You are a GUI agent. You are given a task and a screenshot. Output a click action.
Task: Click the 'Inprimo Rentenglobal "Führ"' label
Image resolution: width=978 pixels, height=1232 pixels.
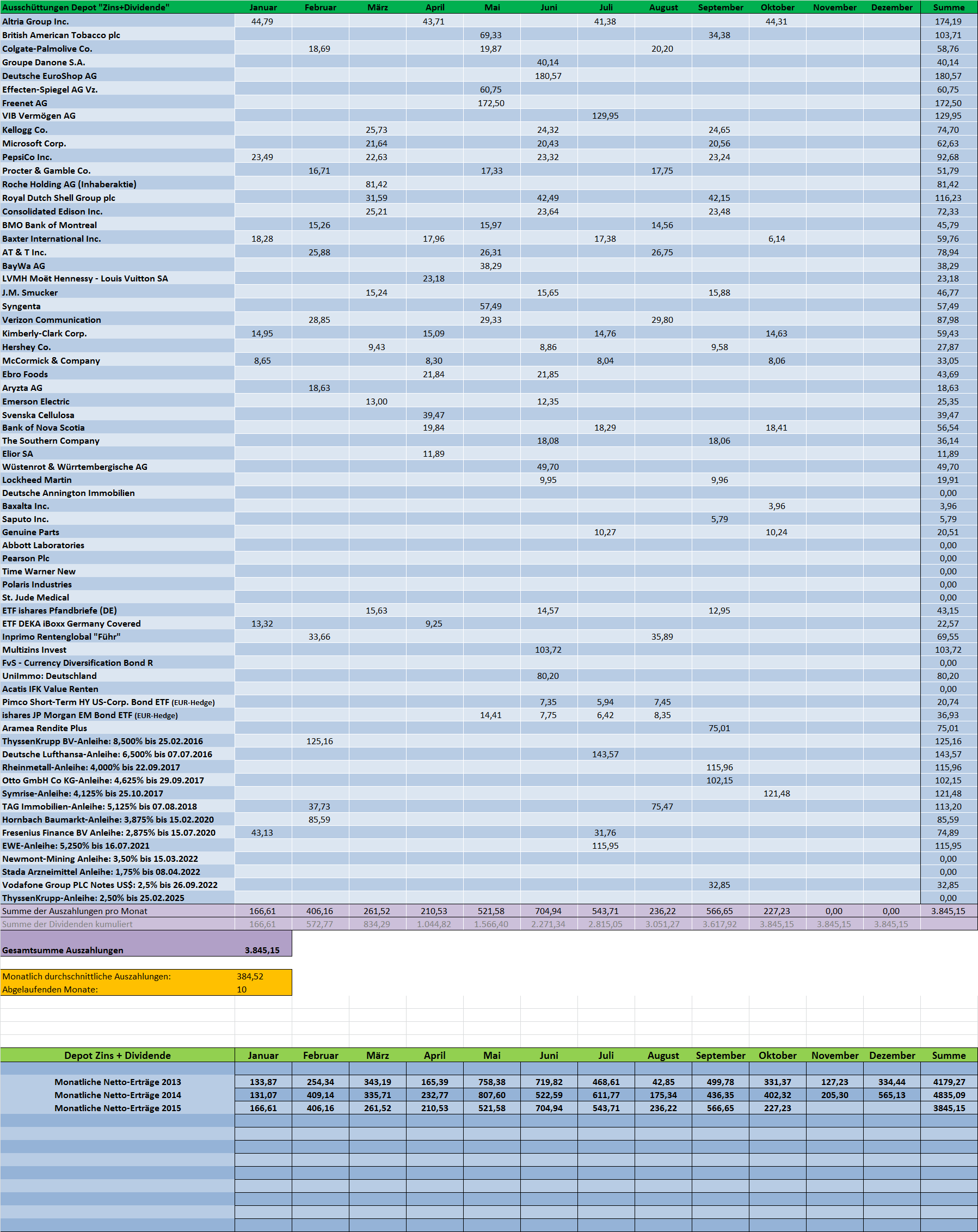click(x=61, y=637)
